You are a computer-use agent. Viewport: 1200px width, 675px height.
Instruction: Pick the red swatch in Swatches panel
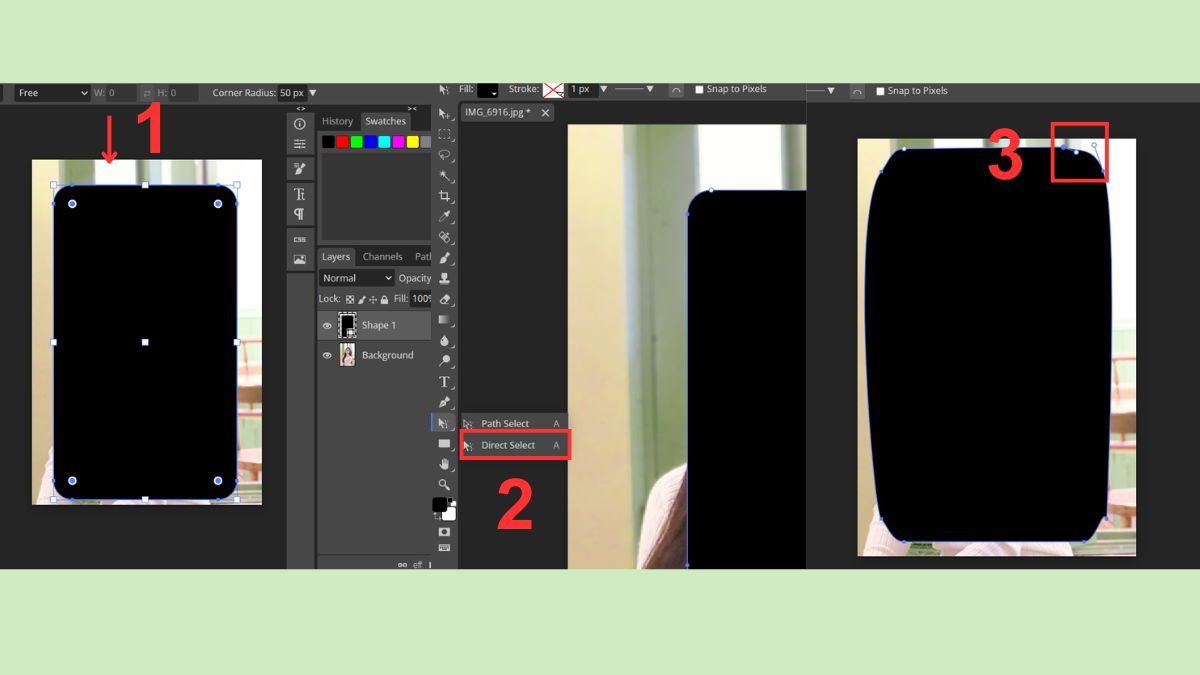point(342,142)
